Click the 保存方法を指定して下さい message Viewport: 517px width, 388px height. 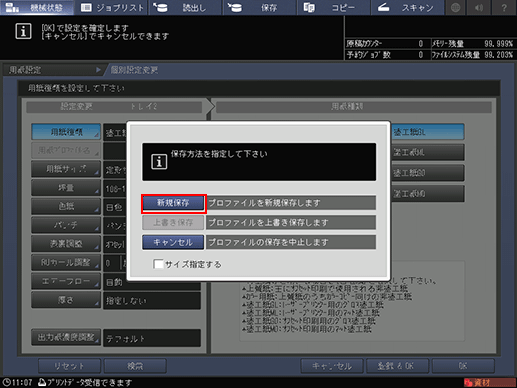[x=219, y=154]
